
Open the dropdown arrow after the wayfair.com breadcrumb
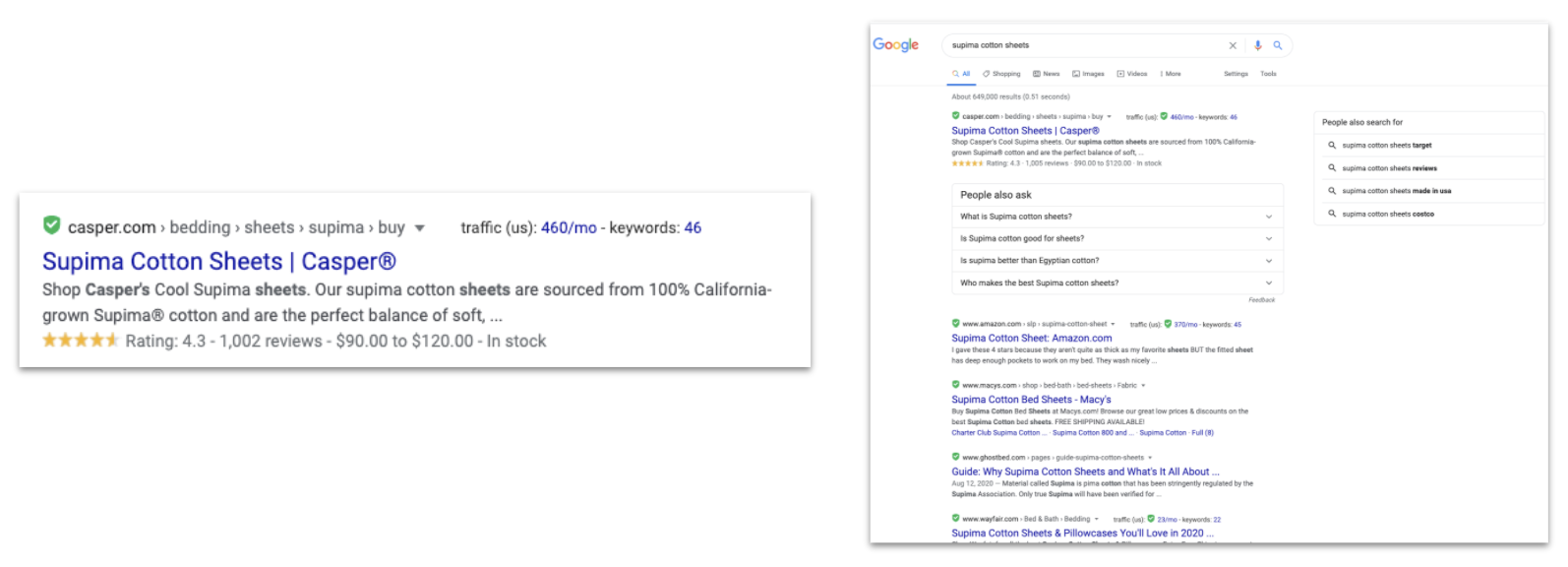1097,520
